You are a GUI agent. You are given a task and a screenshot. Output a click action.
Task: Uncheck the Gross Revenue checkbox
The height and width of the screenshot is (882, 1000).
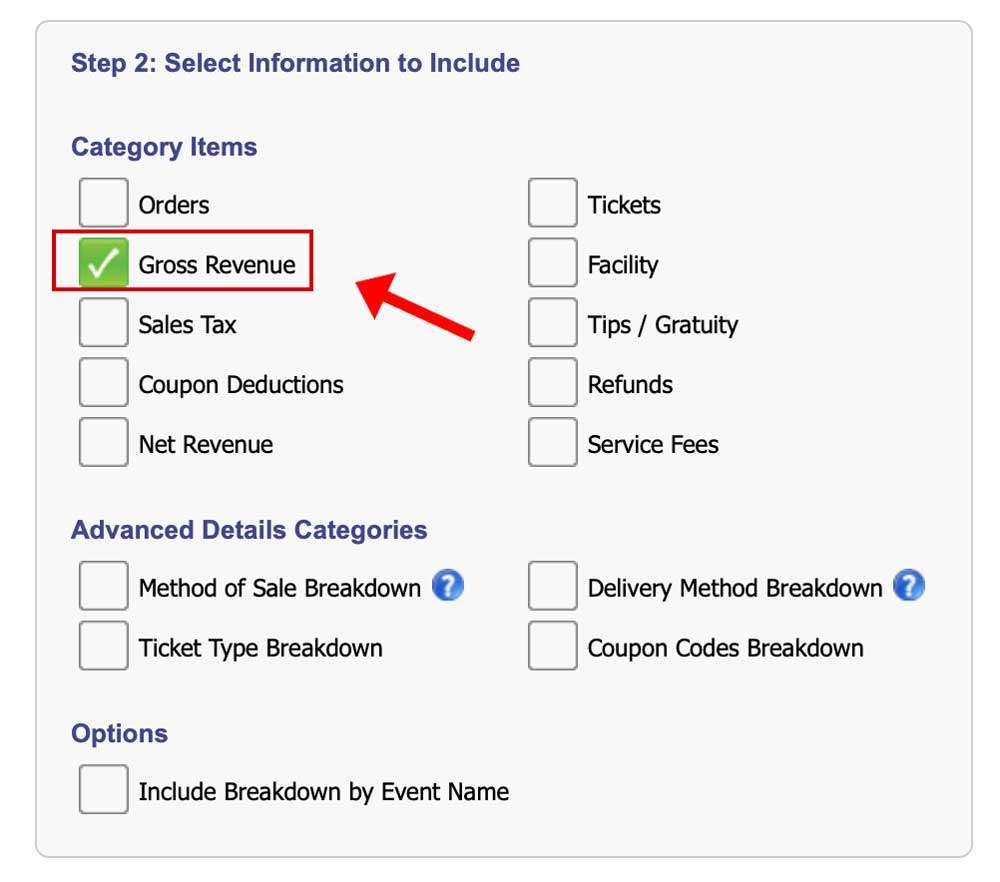pyautogui.click(x=104, y=264)
